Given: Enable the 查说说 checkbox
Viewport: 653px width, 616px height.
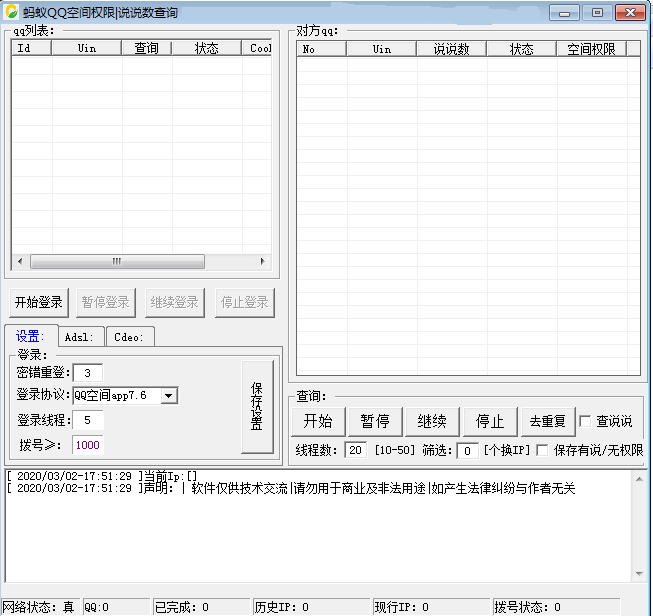Looking at the screenshot, I should tap(586, 421).
